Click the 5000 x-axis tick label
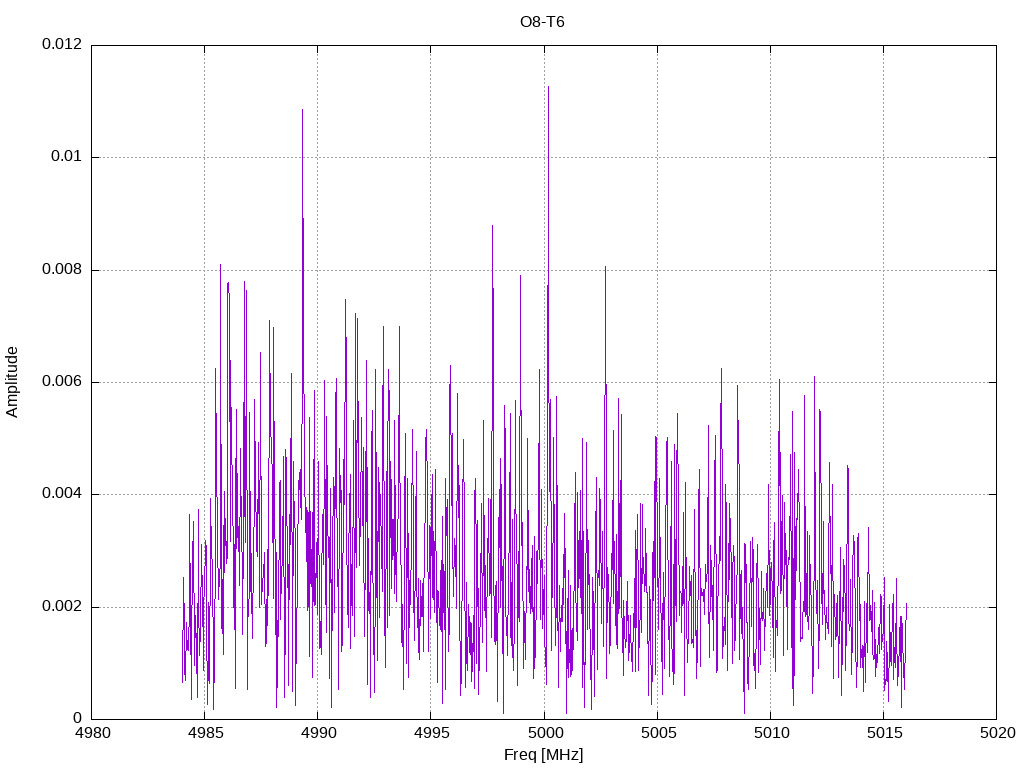This screenshot has height=768, width=1024. point(544,733)
